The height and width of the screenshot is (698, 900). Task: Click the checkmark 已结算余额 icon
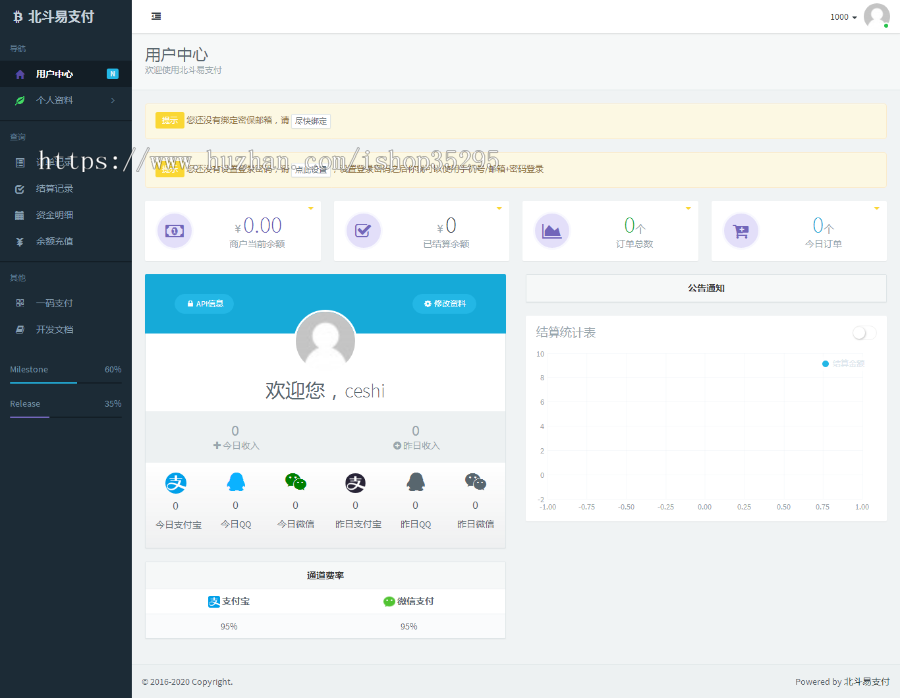[363, 231]
